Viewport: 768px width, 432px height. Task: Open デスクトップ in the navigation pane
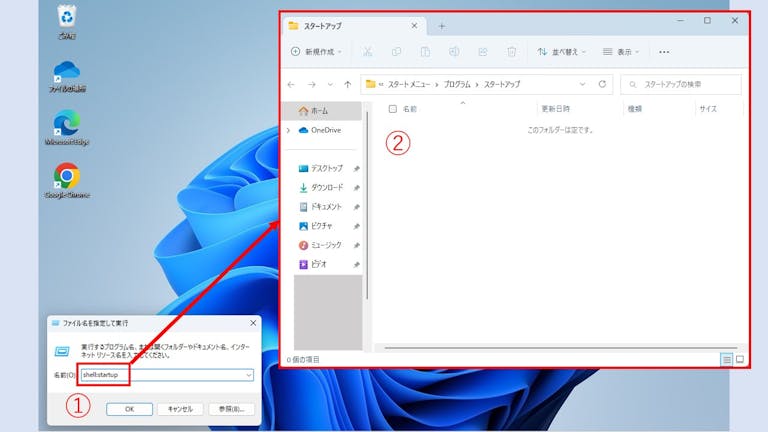pyautogui.click(x=322, y=168)
